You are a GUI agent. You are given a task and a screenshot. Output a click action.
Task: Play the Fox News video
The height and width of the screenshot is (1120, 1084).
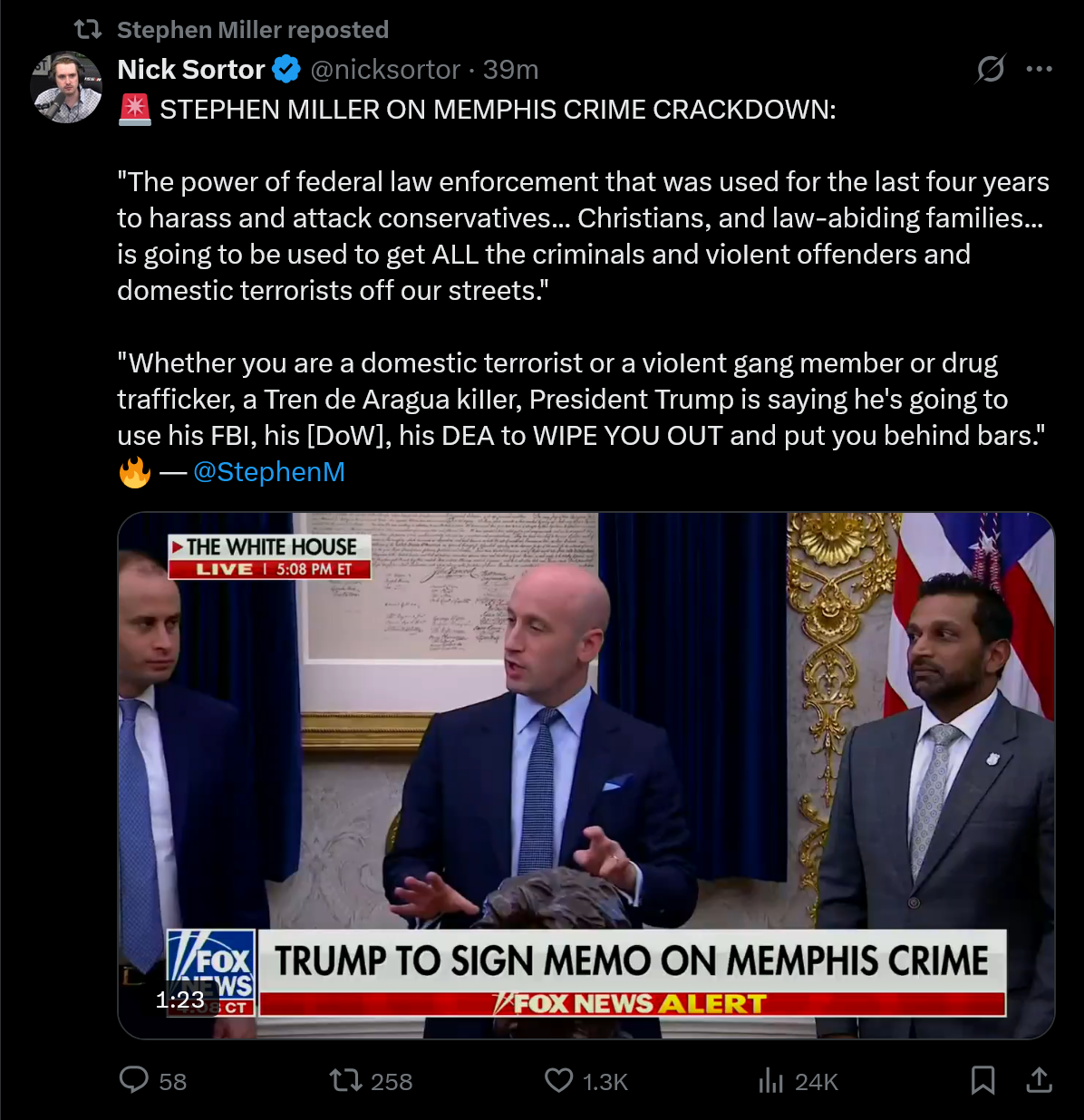coord(586,776)
